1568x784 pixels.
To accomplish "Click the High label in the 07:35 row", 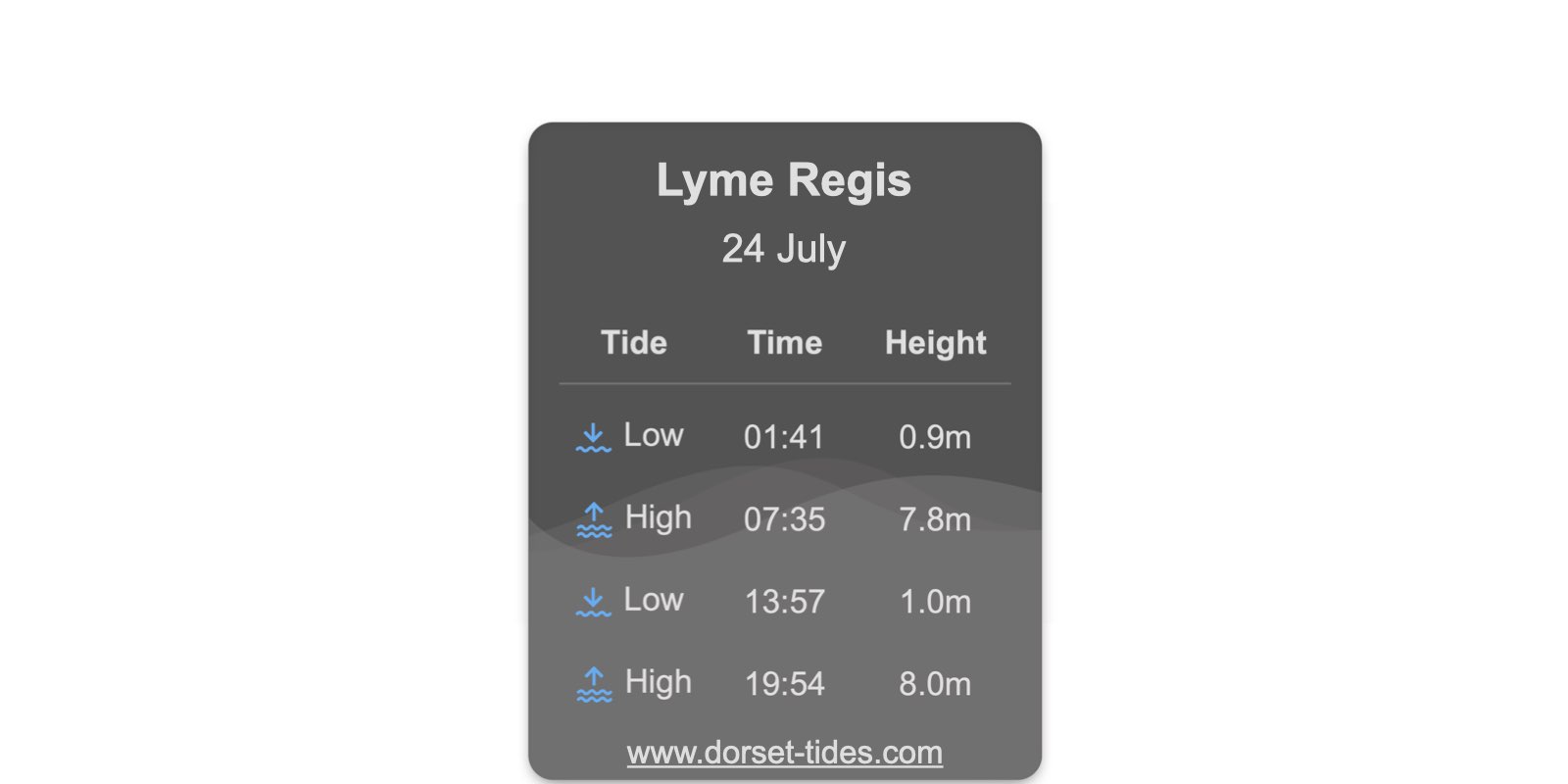I will 659,518.
